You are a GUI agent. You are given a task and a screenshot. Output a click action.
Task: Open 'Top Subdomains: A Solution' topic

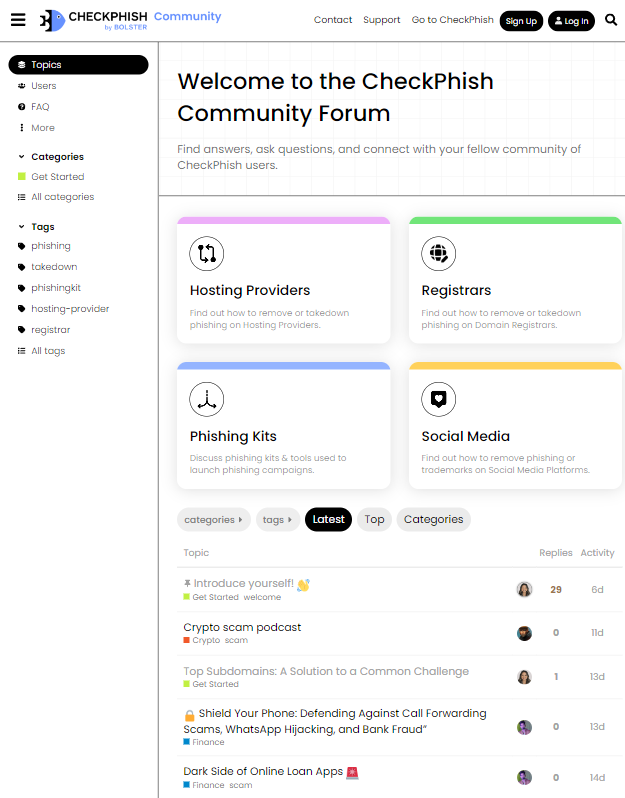point(326,671)
